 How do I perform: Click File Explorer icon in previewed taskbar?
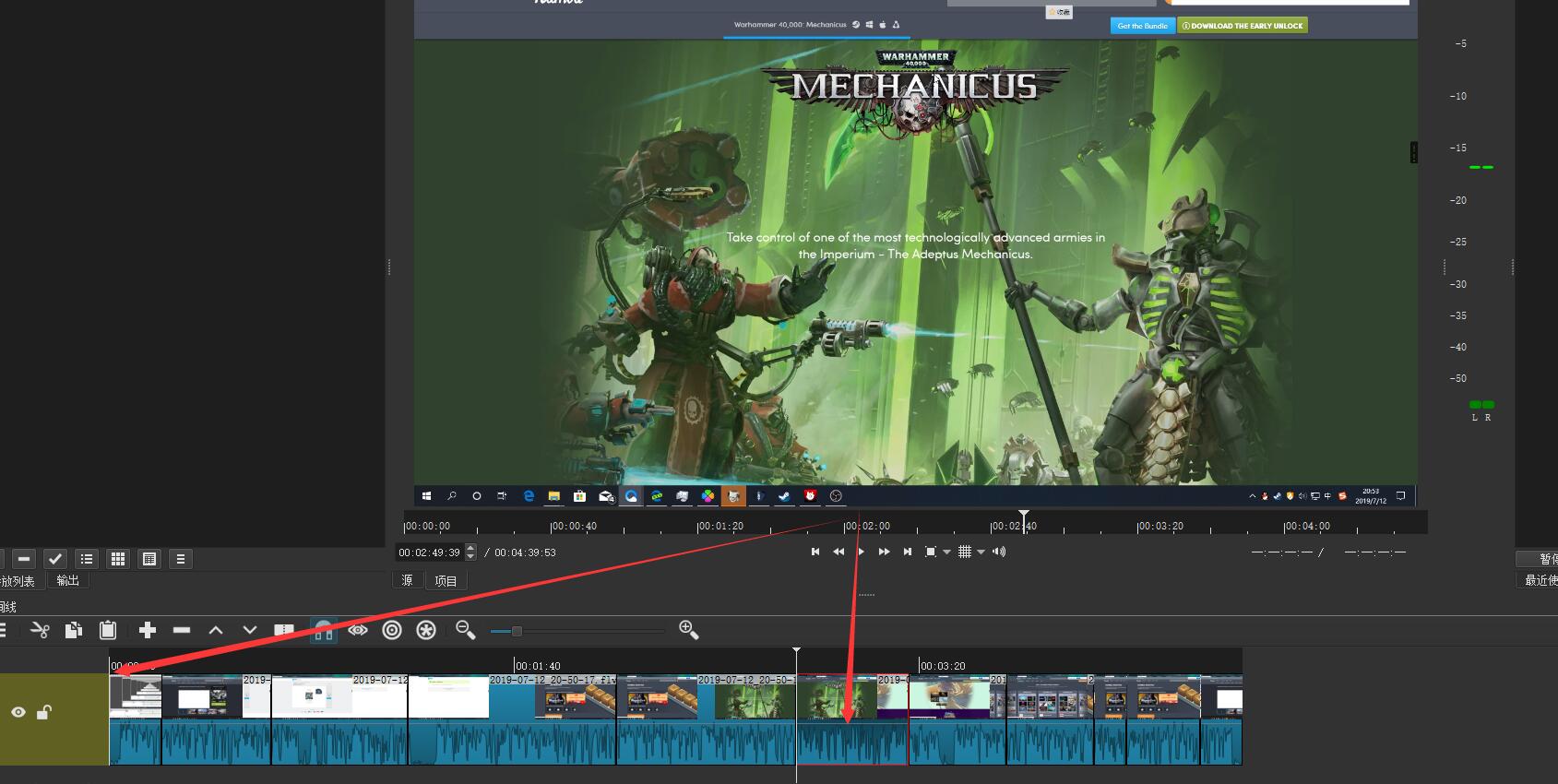click(x=553, y=495)
